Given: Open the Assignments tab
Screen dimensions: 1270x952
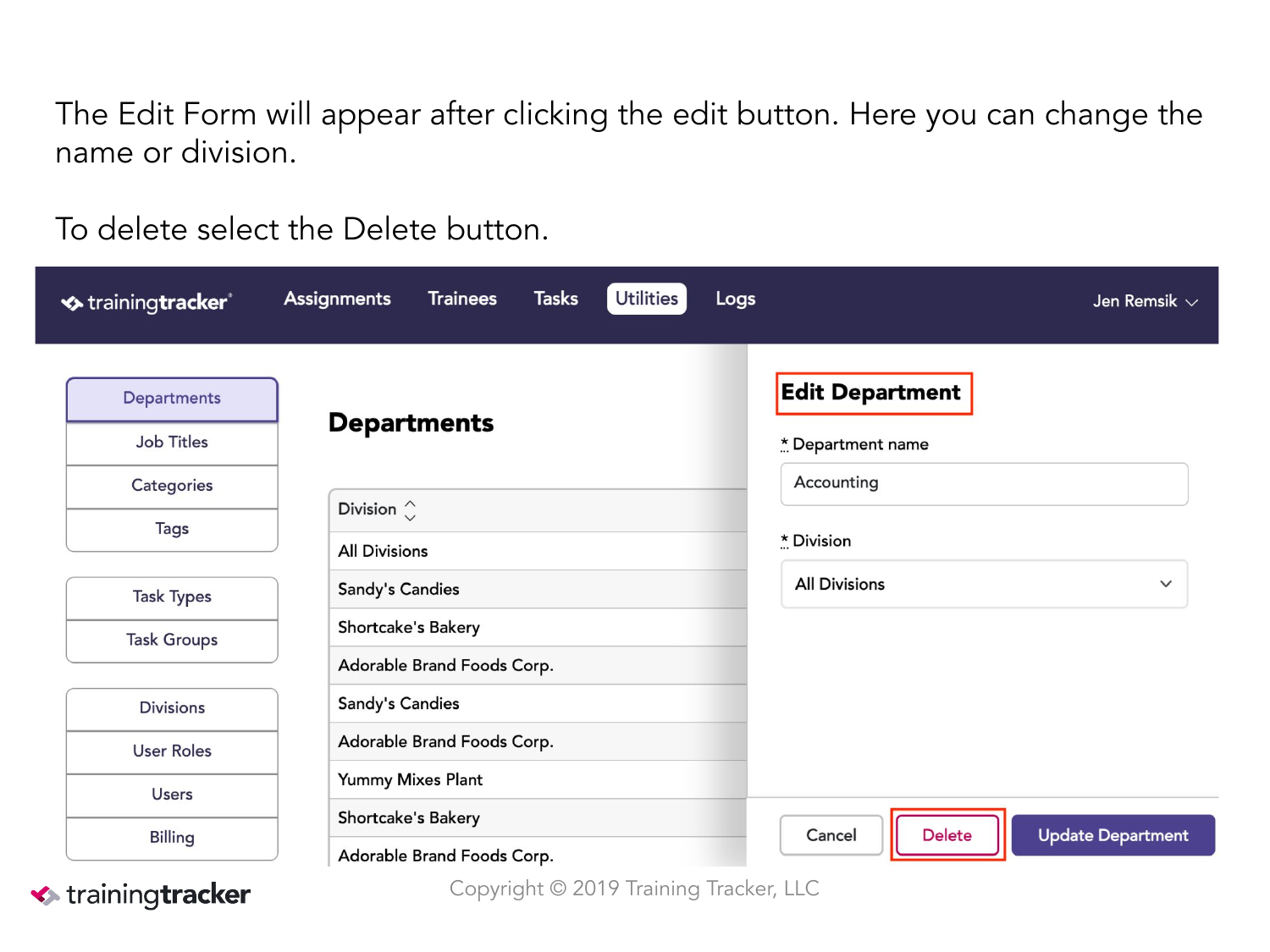Looking at the screenshot, I should pyautogui.click(x=337, y=299).
